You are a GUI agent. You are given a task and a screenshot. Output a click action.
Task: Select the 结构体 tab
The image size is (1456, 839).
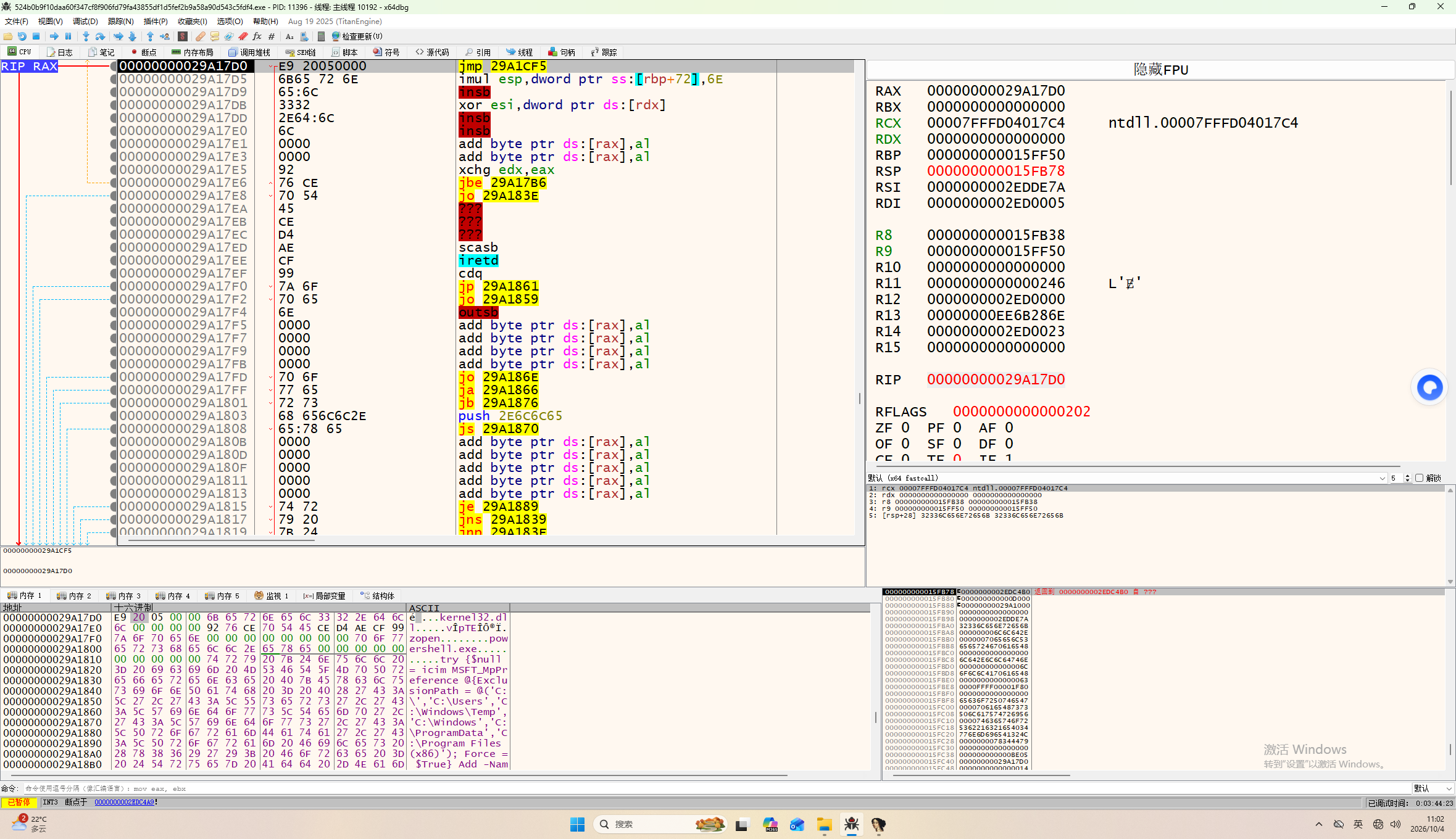(377, 596)
